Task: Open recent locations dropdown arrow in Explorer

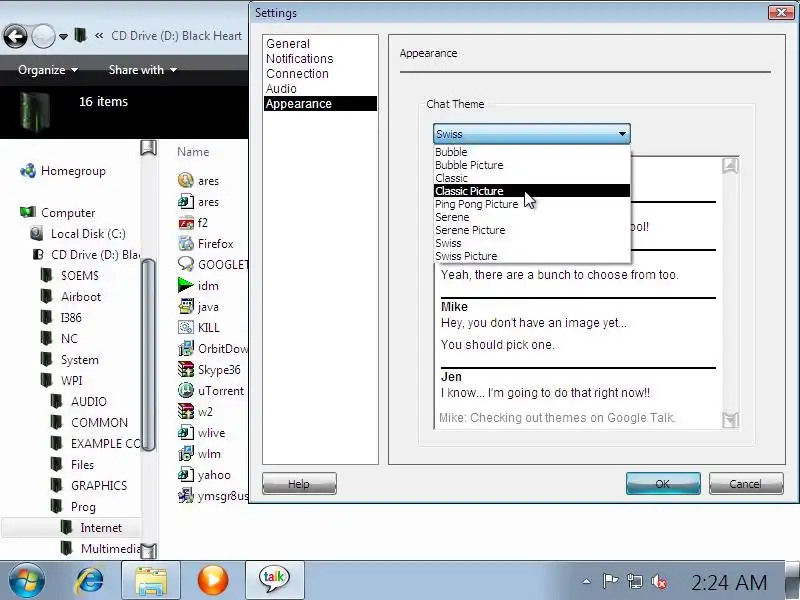Action: click(63, 37)
